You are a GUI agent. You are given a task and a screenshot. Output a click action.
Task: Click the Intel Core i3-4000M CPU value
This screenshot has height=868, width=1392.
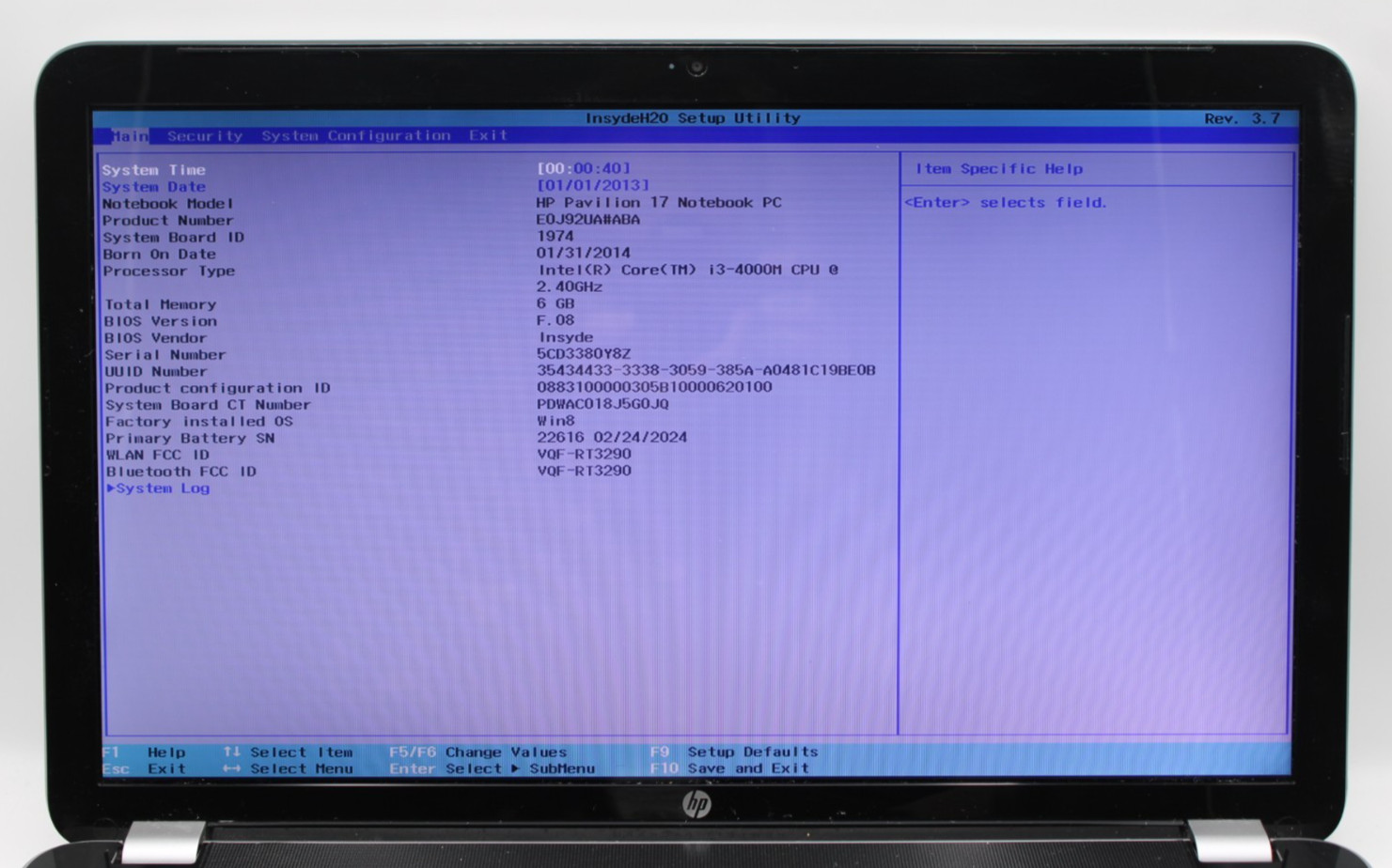688,271
